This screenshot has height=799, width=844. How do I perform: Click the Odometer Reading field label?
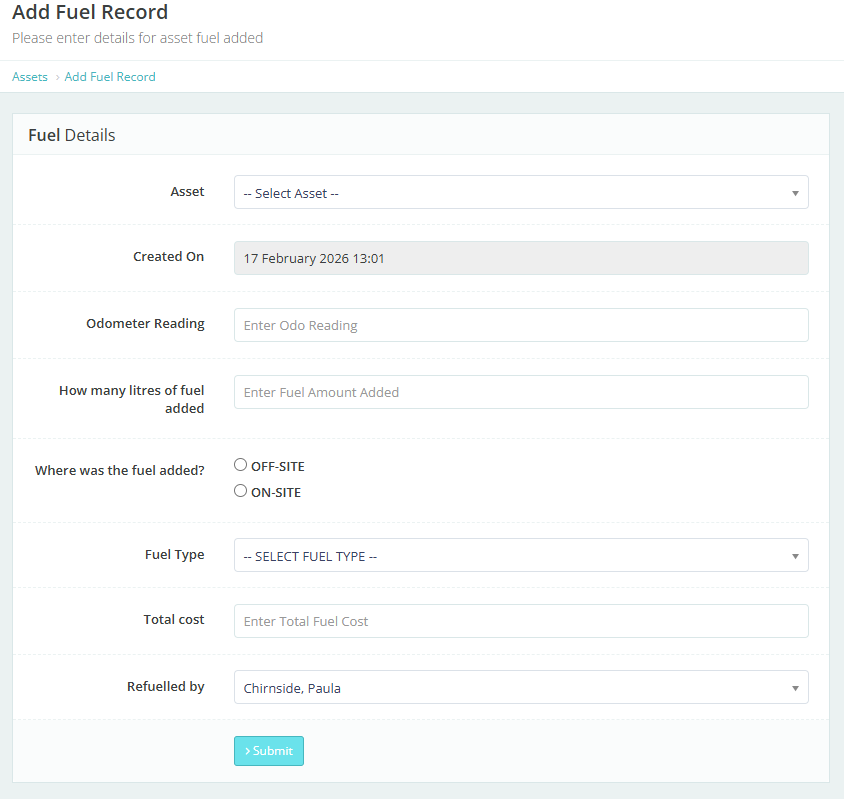(145, 324)
